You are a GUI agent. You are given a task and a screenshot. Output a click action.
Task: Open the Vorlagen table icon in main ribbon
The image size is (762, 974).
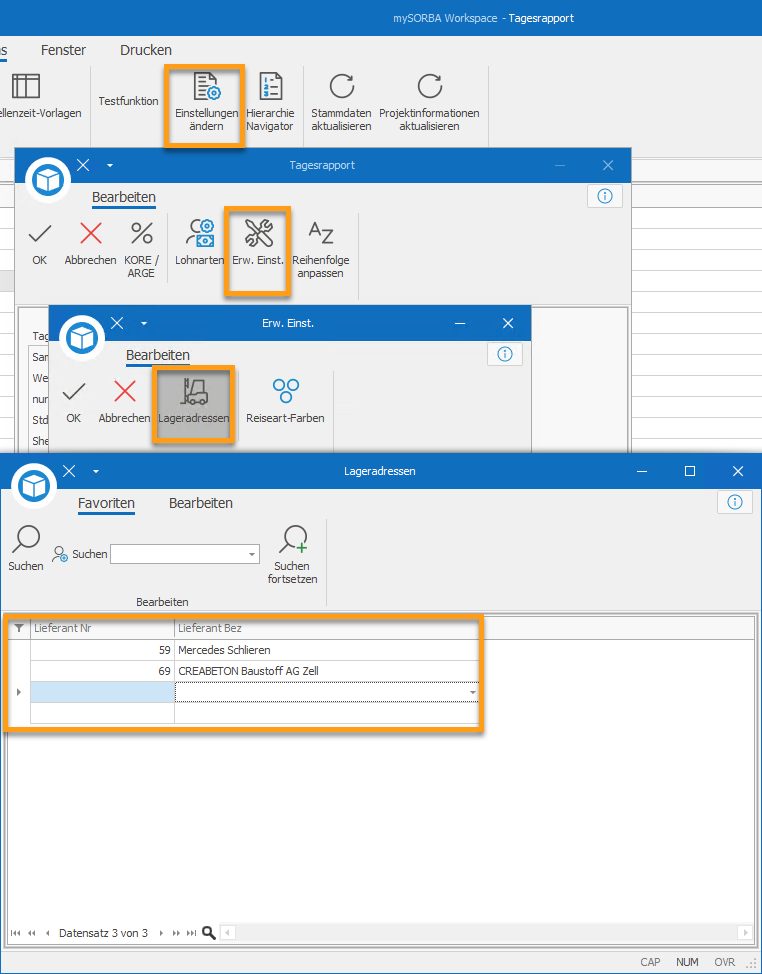point(26,86)
